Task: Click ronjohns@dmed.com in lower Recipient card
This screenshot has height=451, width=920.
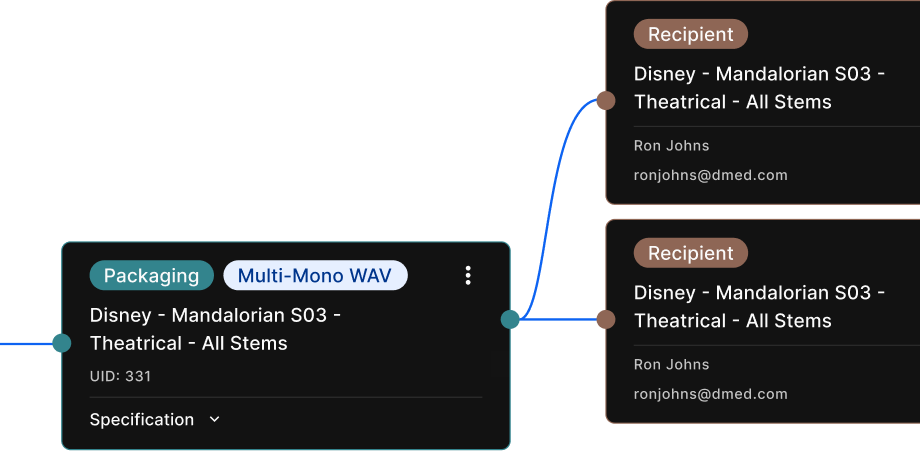Action: (x=711, y=394)
